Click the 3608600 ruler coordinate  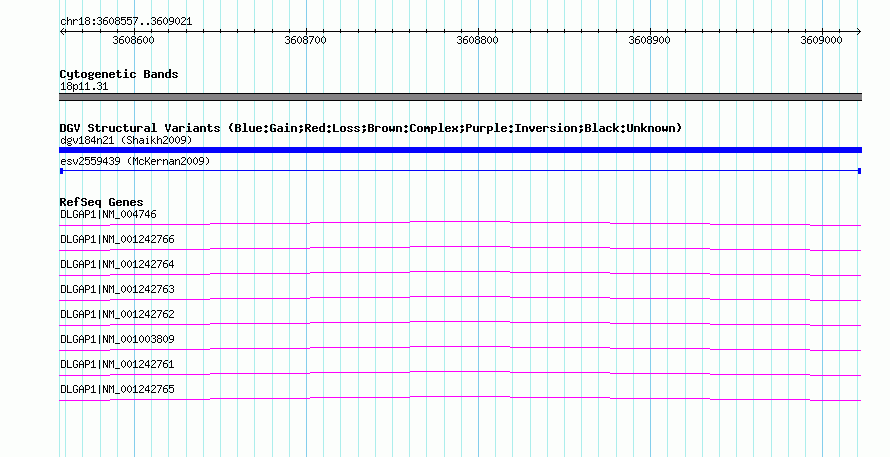click(133, 40)
